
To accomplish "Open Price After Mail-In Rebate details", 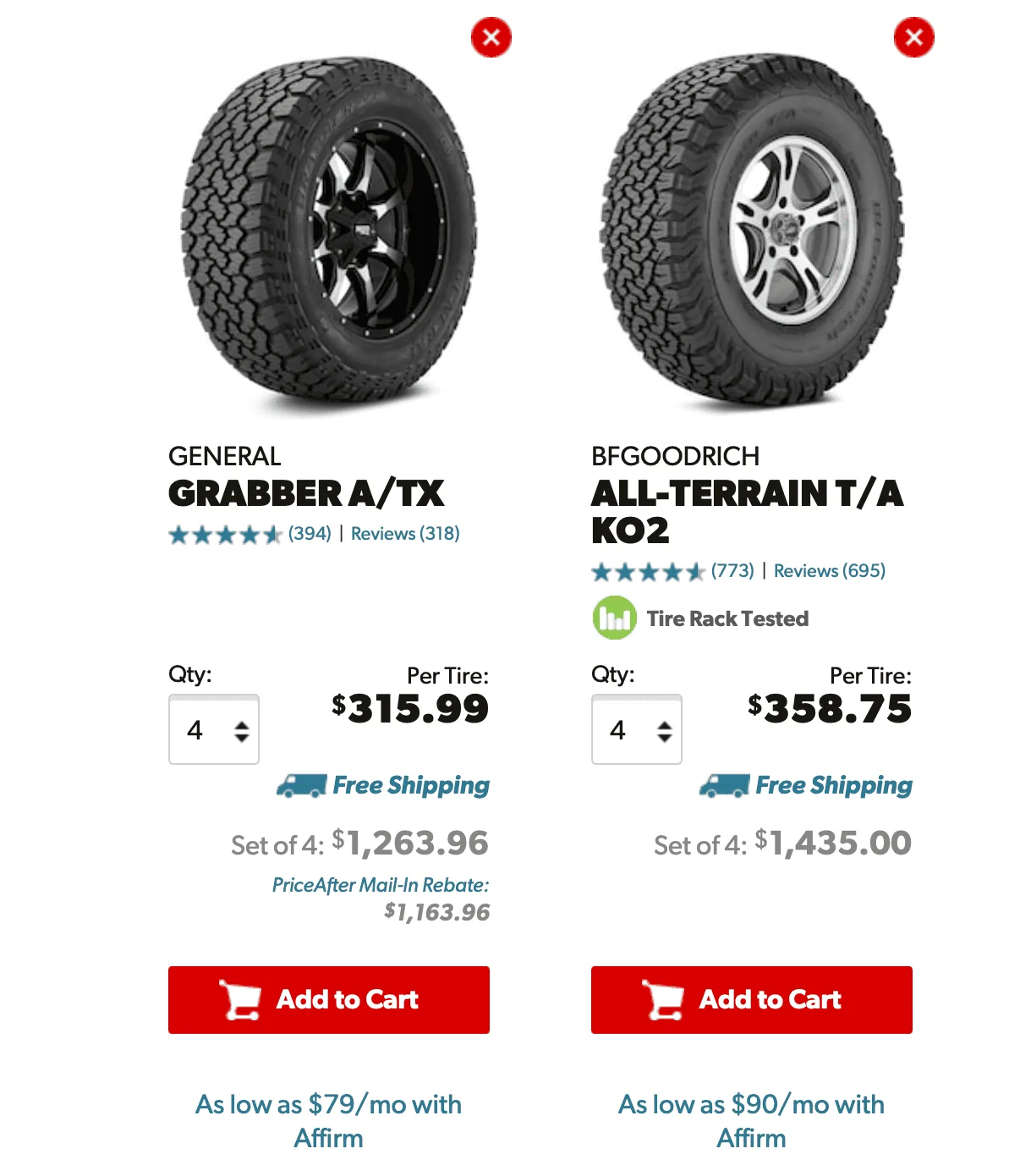I will (x=381, y=885).
